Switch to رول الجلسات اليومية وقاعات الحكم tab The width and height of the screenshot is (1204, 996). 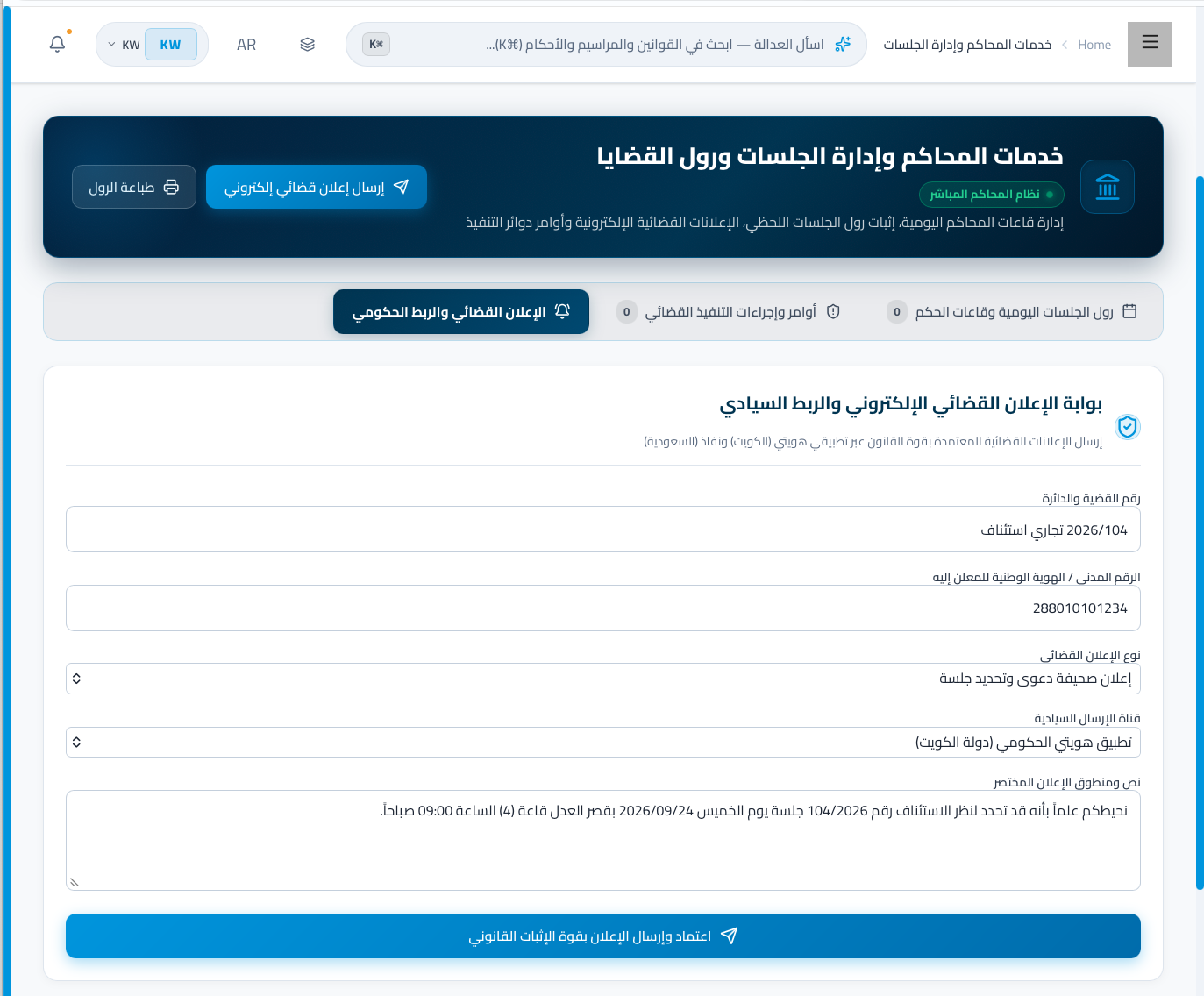[1012, 312]
